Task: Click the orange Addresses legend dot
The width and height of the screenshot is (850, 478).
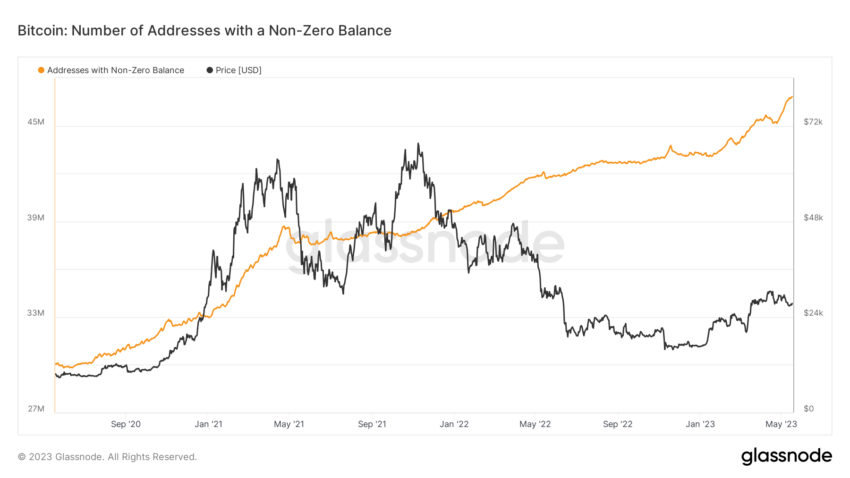Action: tap(41, 70)
